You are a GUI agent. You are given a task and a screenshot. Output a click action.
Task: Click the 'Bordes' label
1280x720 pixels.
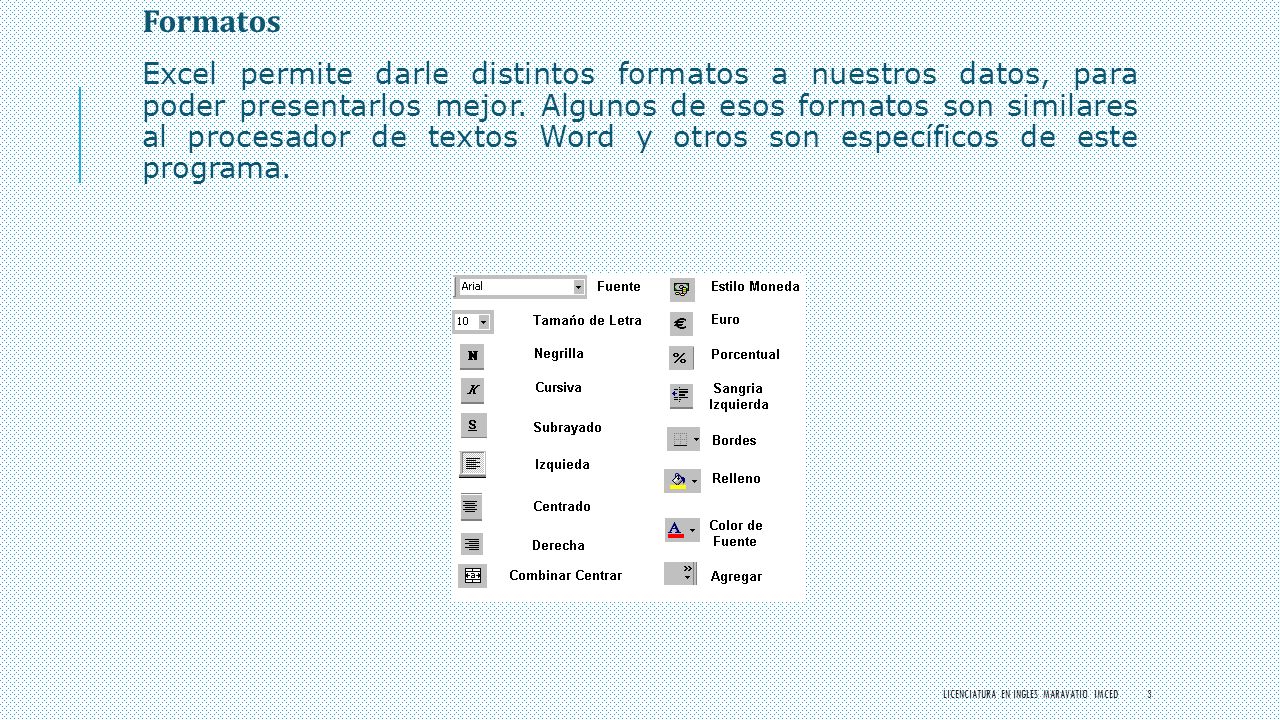pyautogui.click(x=734, y=440)
